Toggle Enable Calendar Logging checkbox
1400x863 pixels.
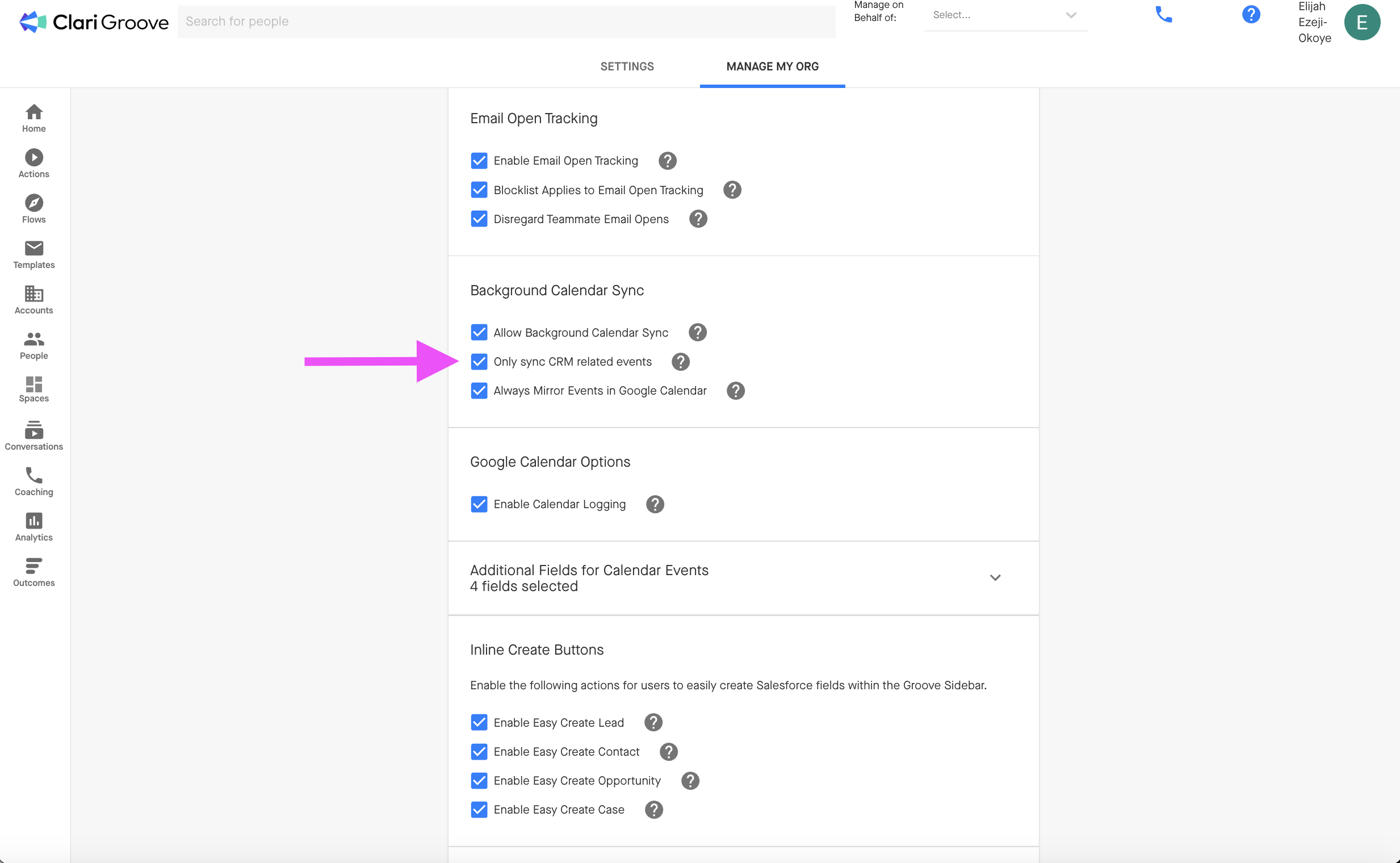coord(479,505)
